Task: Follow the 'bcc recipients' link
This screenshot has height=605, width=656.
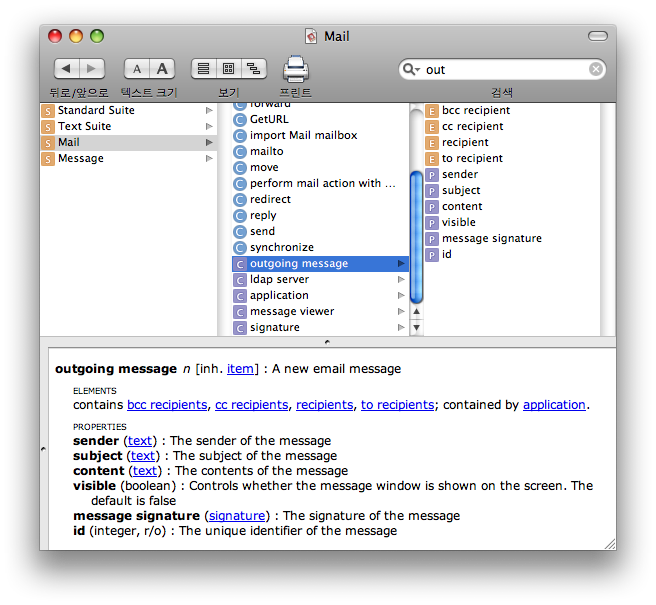Action: click(167, 405)
